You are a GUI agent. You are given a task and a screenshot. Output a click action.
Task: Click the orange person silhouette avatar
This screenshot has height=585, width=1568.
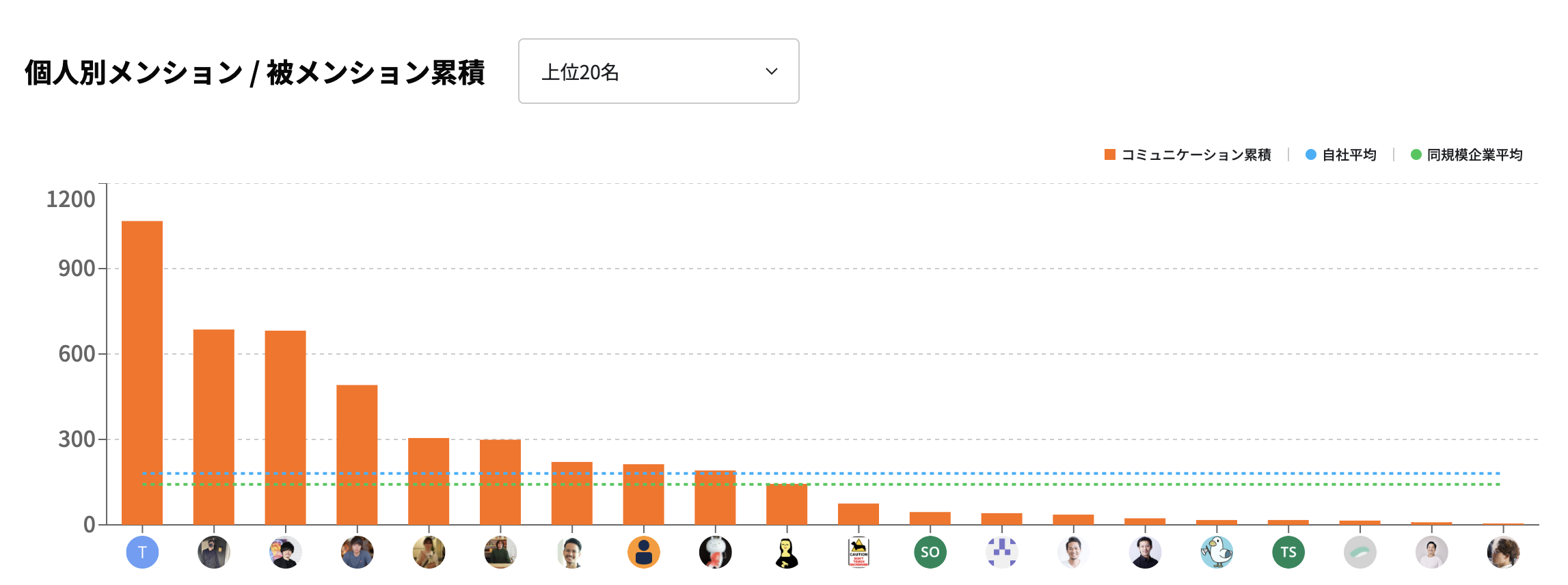[x=644, y=552]
